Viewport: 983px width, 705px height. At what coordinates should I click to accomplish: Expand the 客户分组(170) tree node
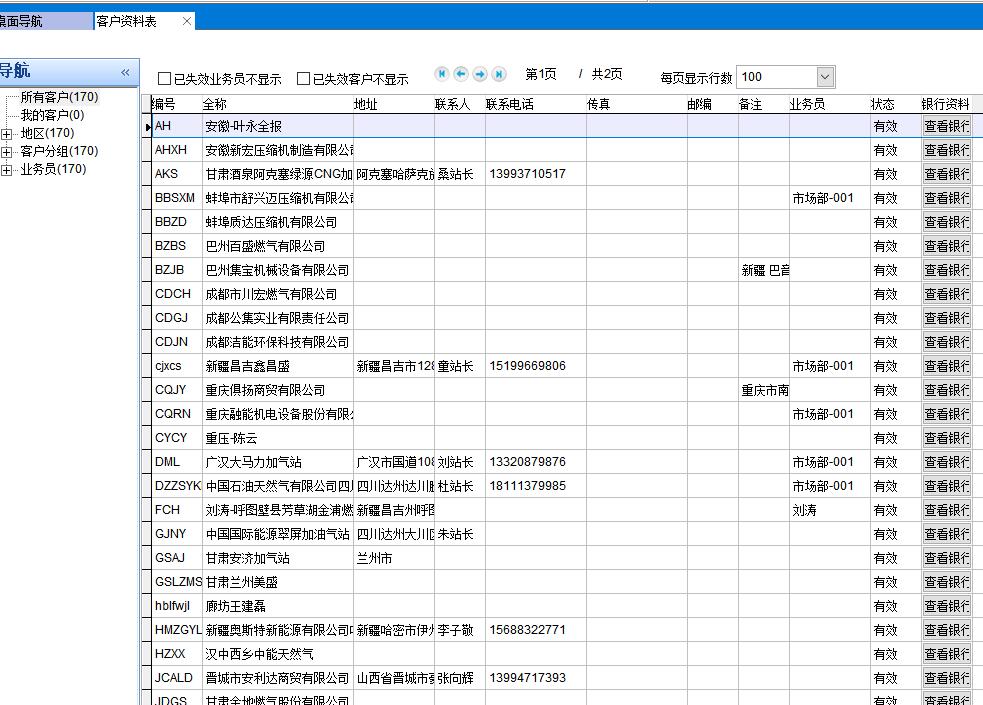(7, 152)
